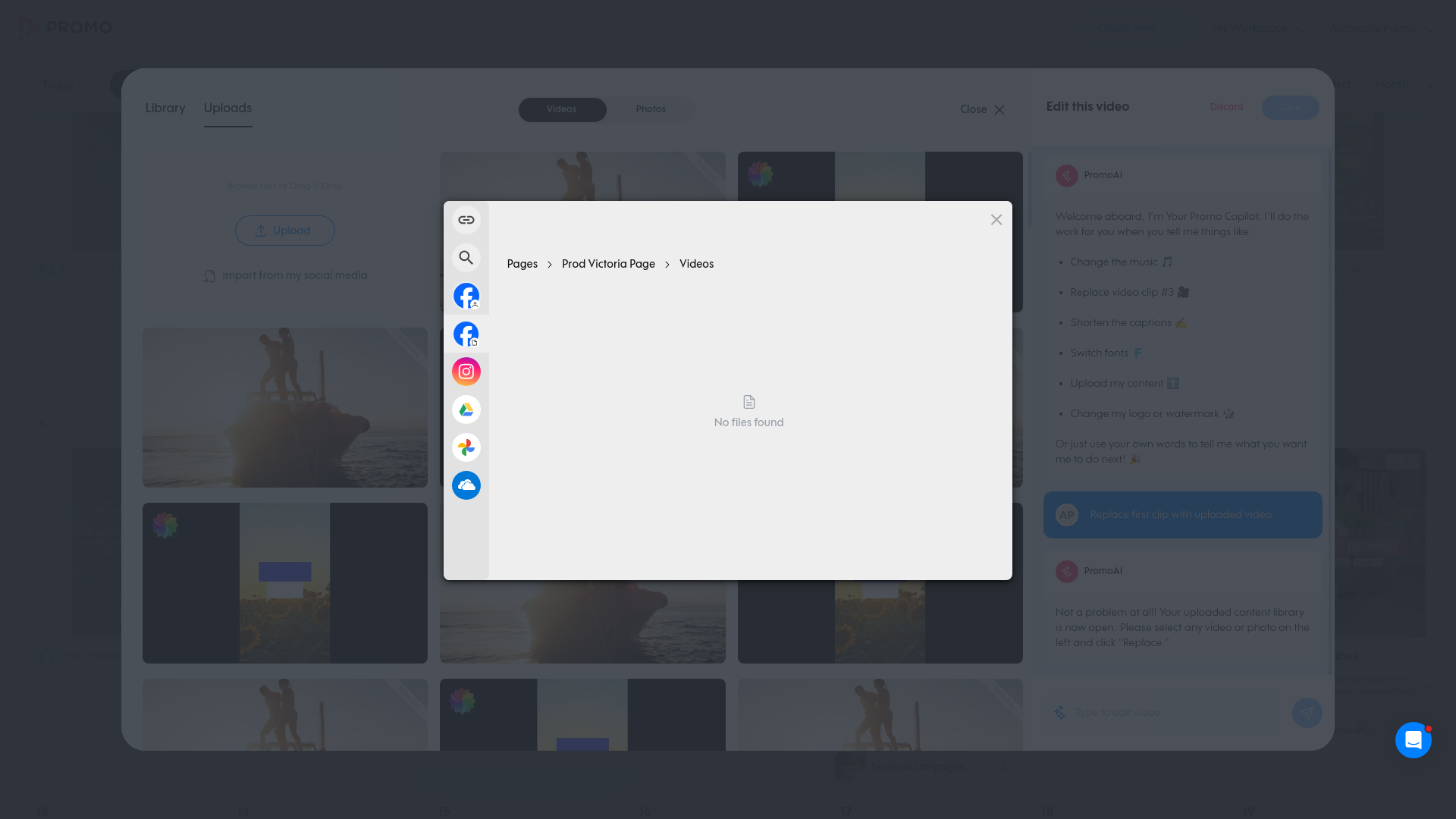The width and height of the screenshot is (1456, 819).
Task: Navigate to Pages in the breadcrumb
Action: tap(522, 263)
